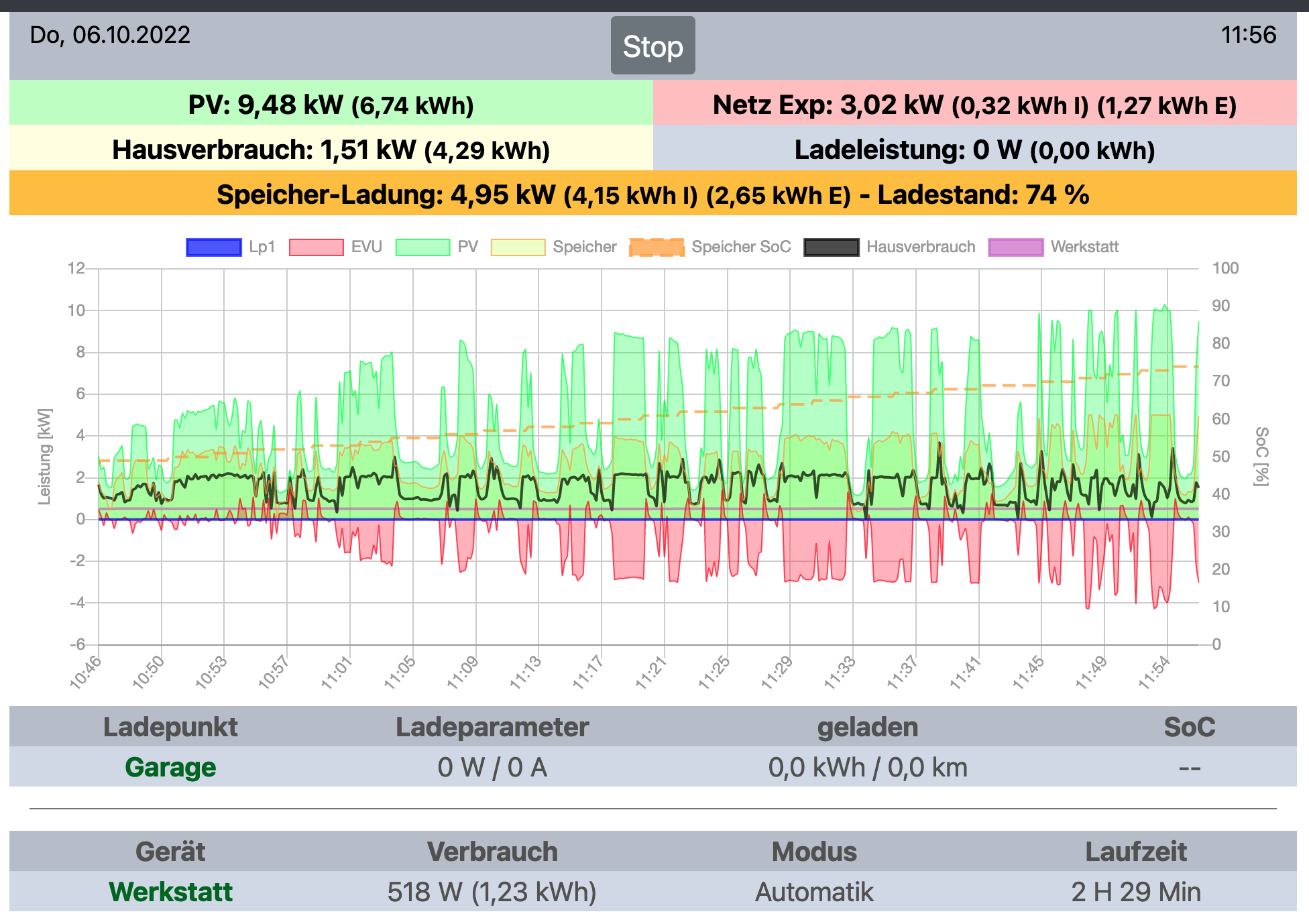The width and height of the screenshot is (1309, 924).
Task: Click the 11:21 time axis label
Action: pos(650,673)
